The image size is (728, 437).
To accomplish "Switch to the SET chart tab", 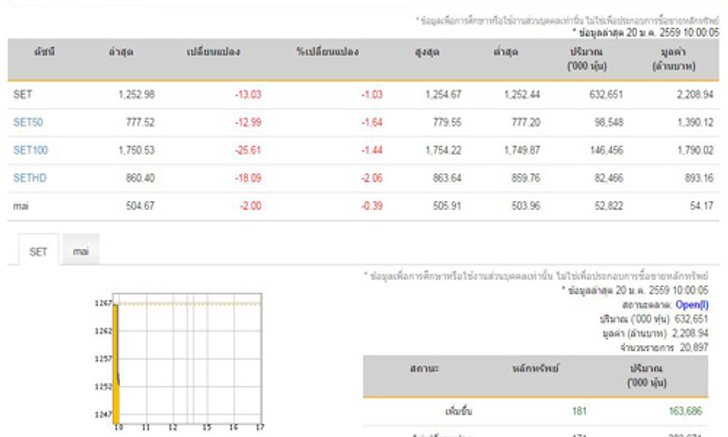I will pyautogui.click(x=39, y=250).
